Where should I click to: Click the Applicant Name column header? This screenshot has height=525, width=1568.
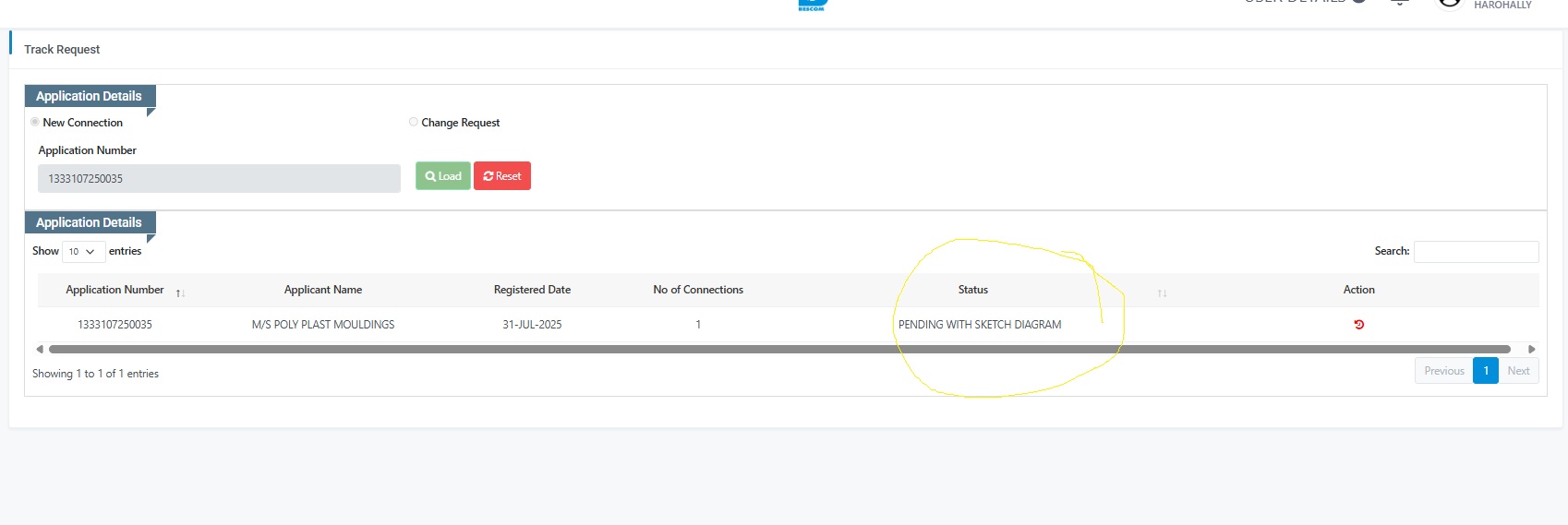point(323,290)
